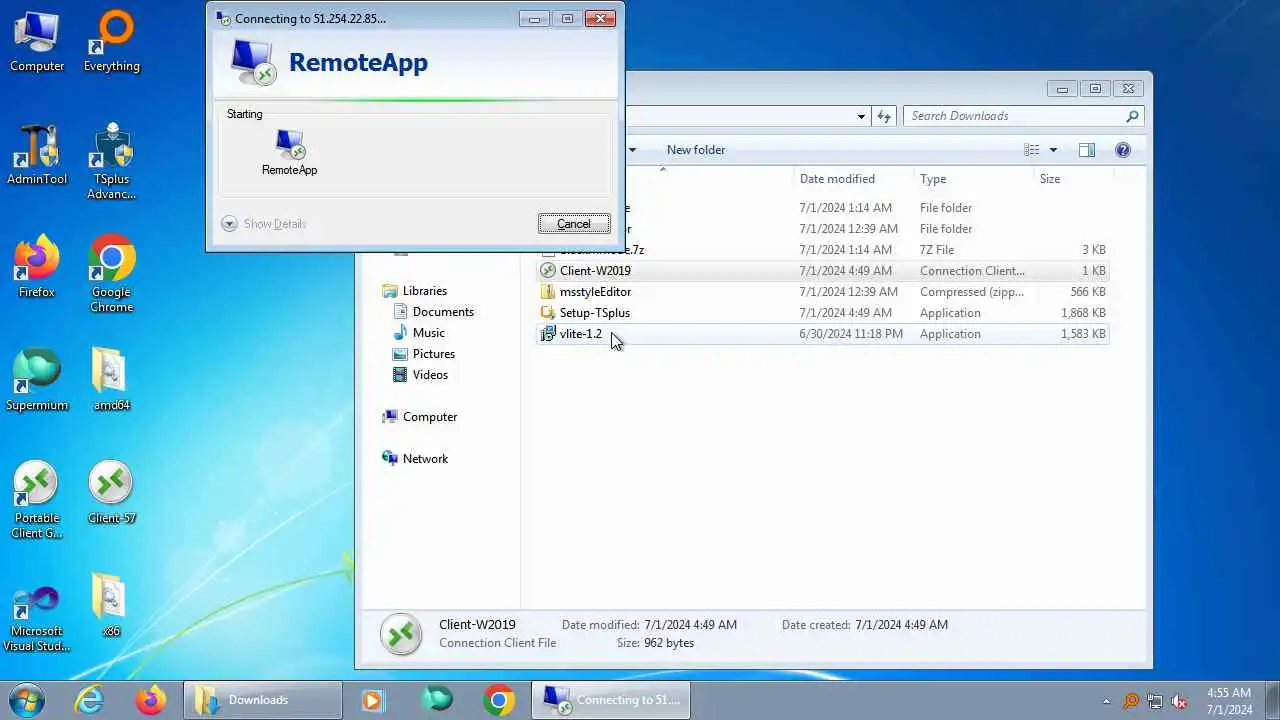Select Computer in the navigation pane
The image size is (1280, 720).
tap(430, 417)
